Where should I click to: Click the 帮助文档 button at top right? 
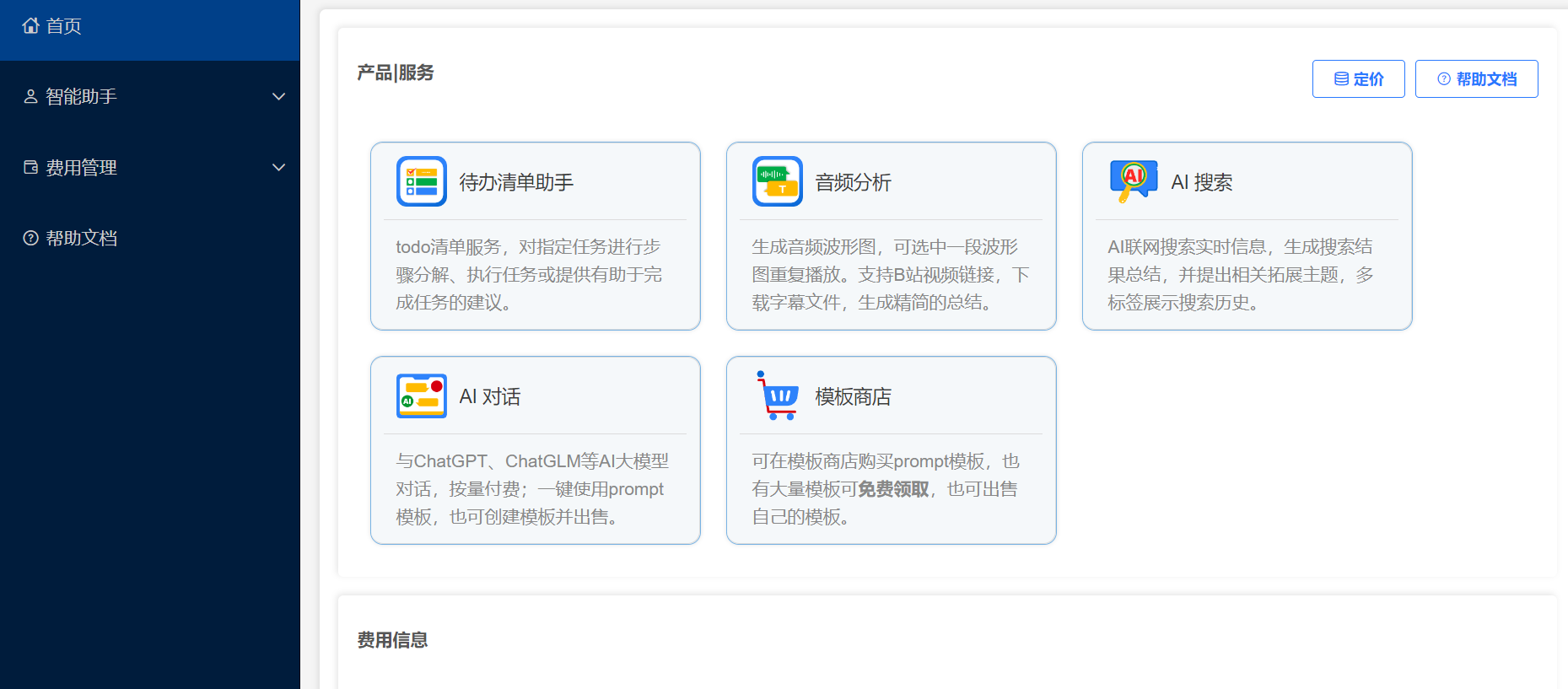pos(1476,78)
